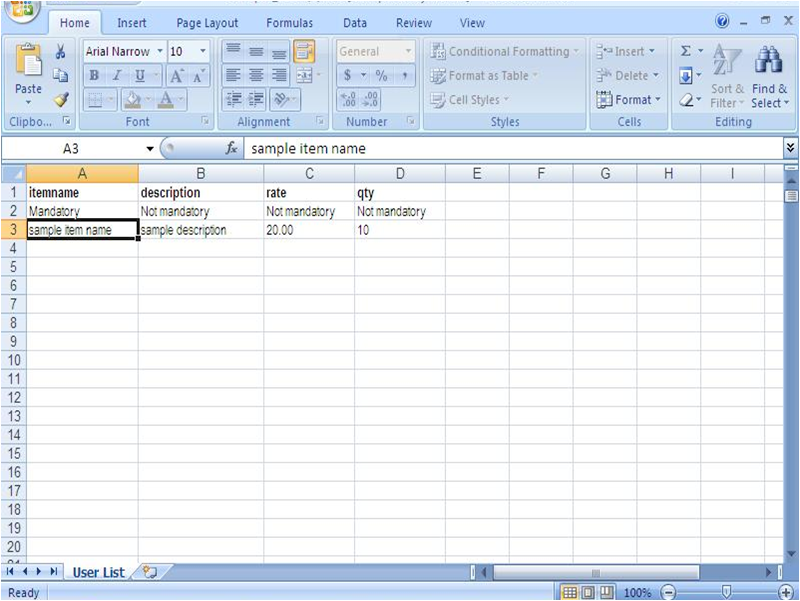Open the Review tab

pyautogui.click(x=414, y=23)
